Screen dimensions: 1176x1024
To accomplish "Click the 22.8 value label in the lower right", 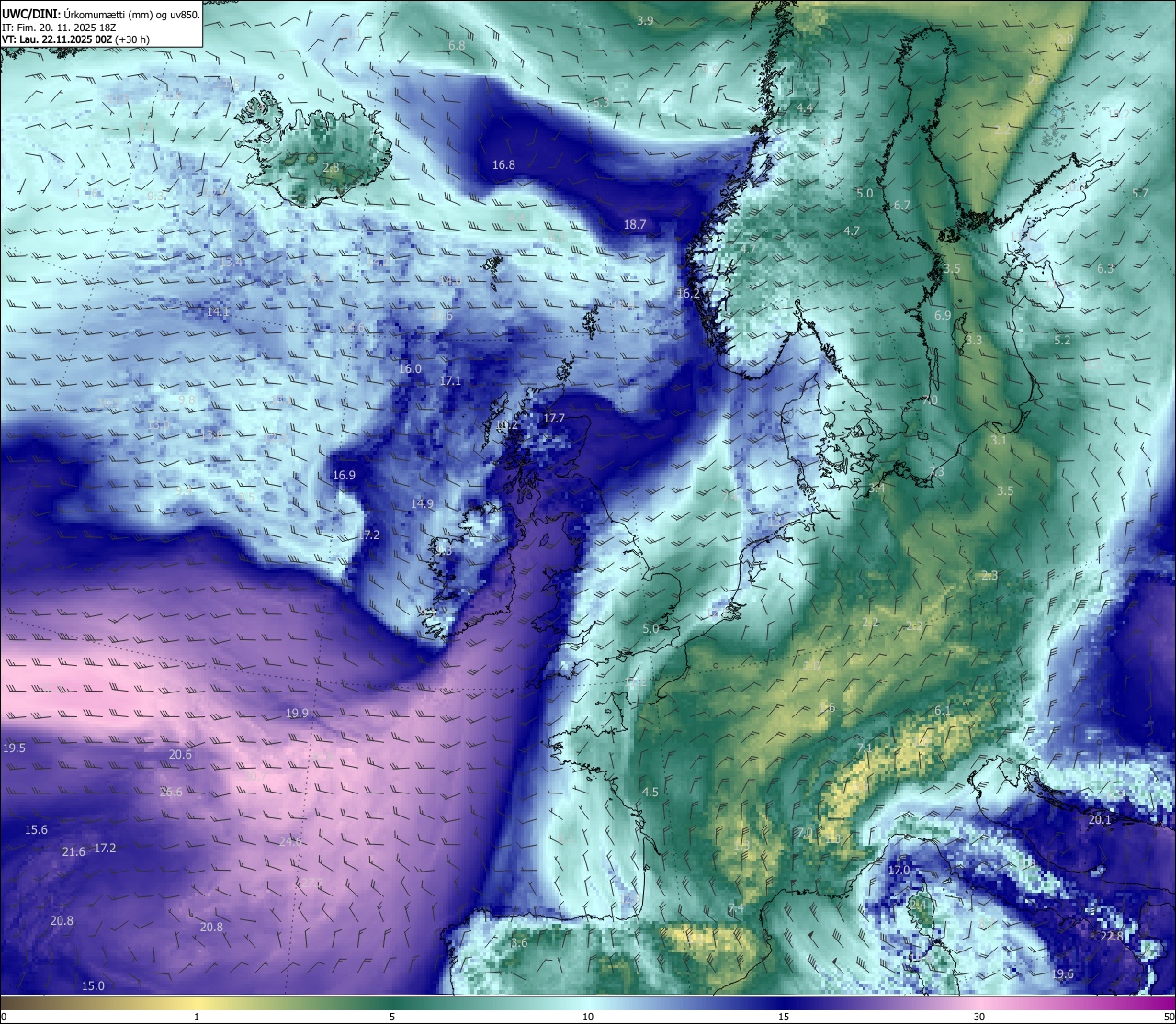I will click(x=1112, y=936).
